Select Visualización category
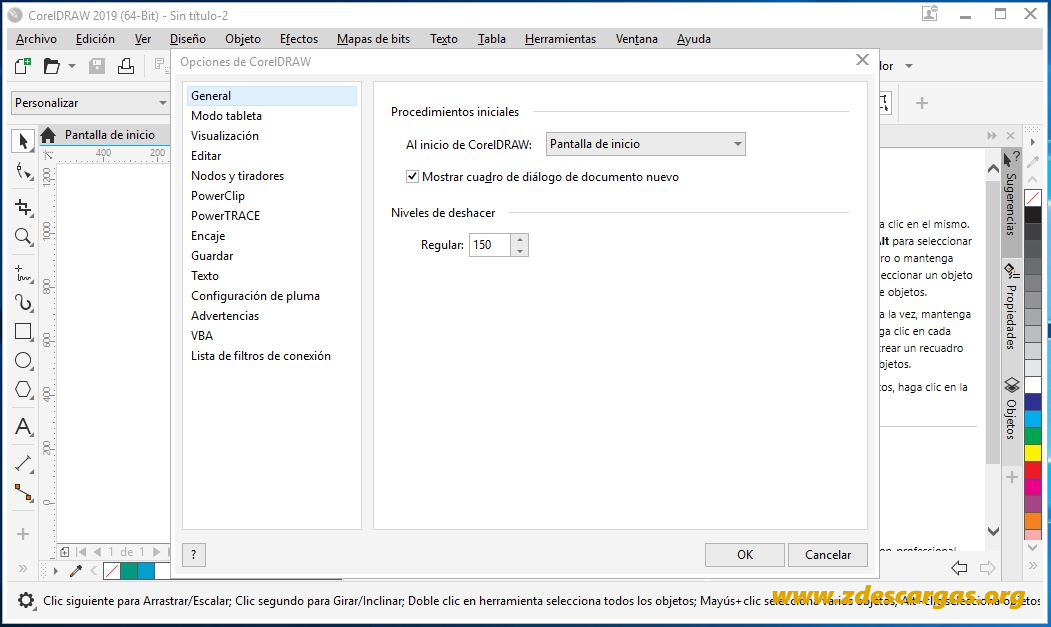Viewport: 1051px width, 627px height. click(x=225, y=136)
